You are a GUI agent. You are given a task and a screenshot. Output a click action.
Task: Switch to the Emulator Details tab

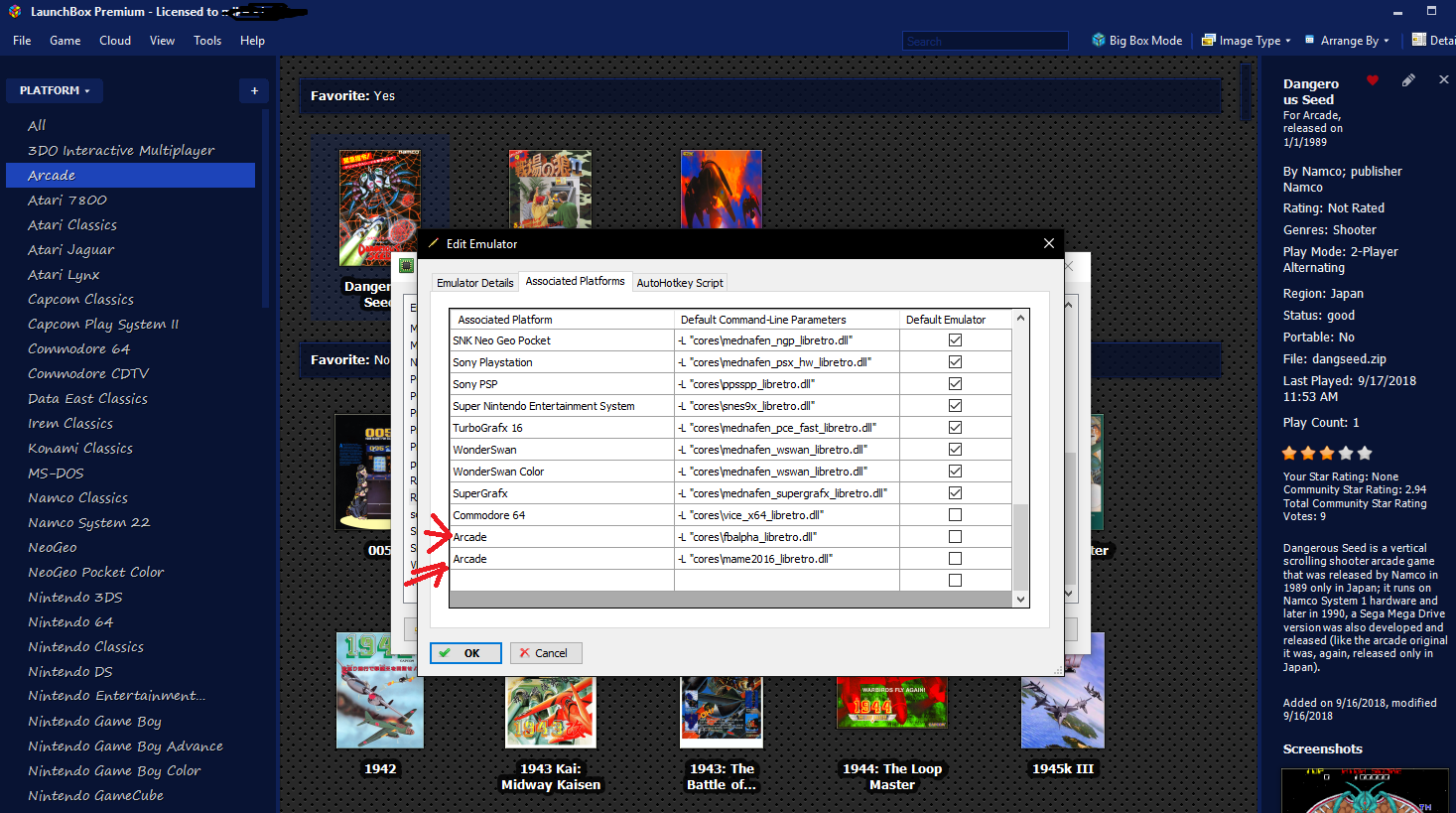click(475, 283)
